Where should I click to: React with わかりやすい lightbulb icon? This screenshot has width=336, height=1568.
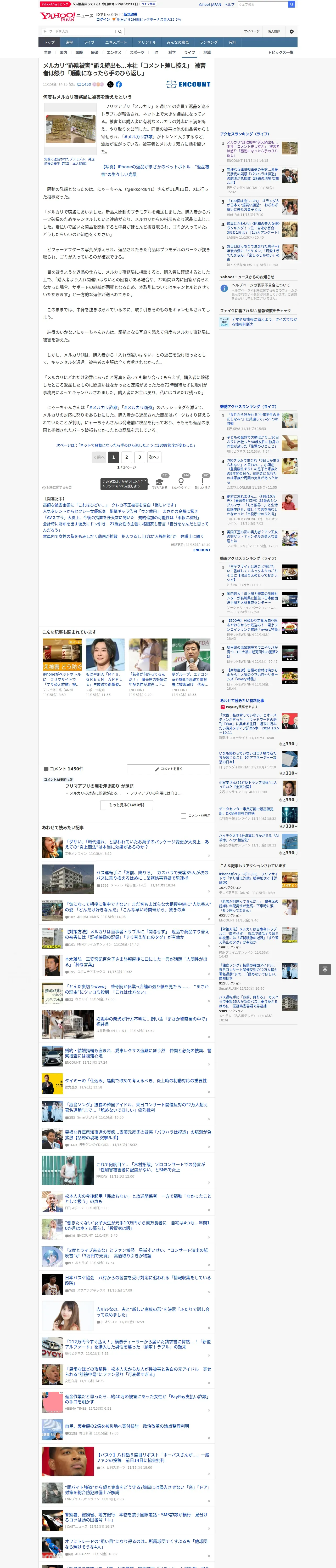pyautogui.click(x=181, y=481)
